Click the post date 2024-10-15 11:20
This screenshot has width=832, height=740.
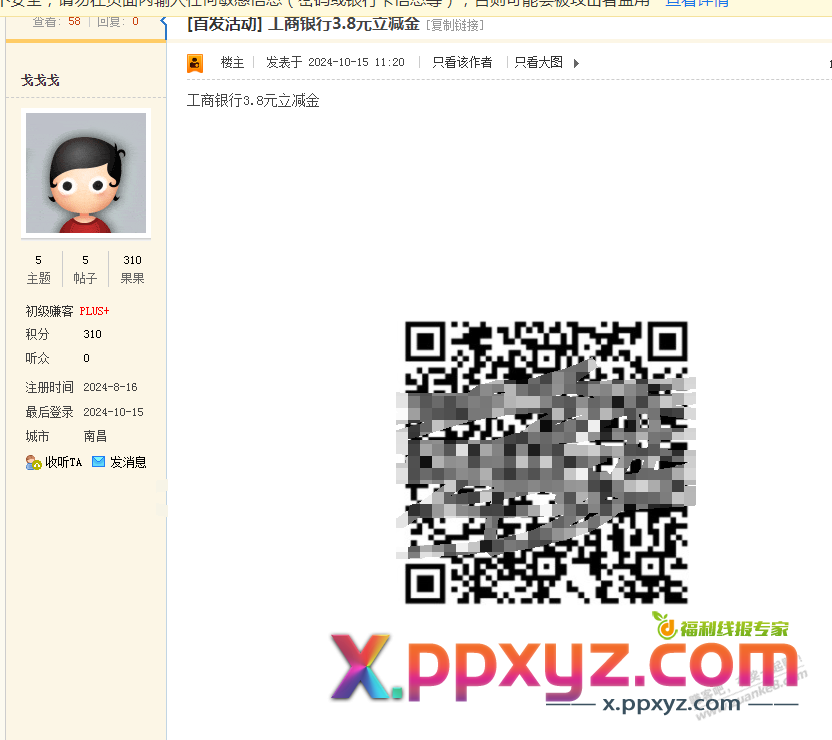tap(357, 63)
